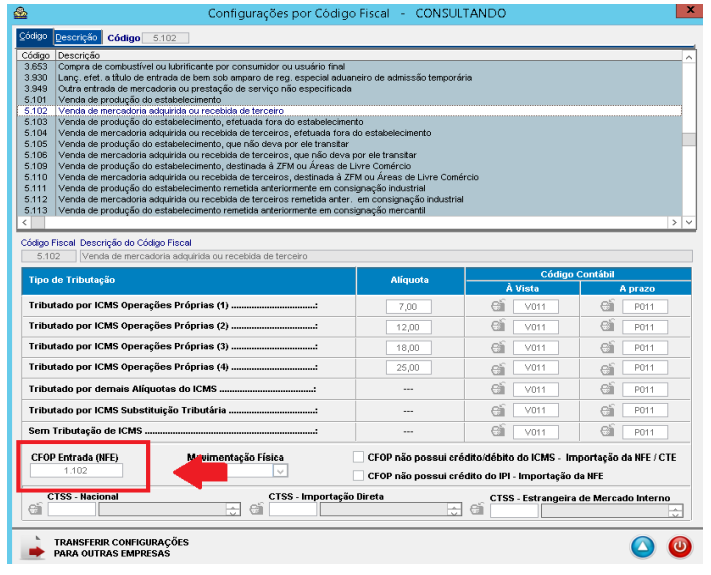The image size is (711, 575).
Task: Open A prazo lookup for Sem Tributação de ICMS
Action: coord(607,431)
